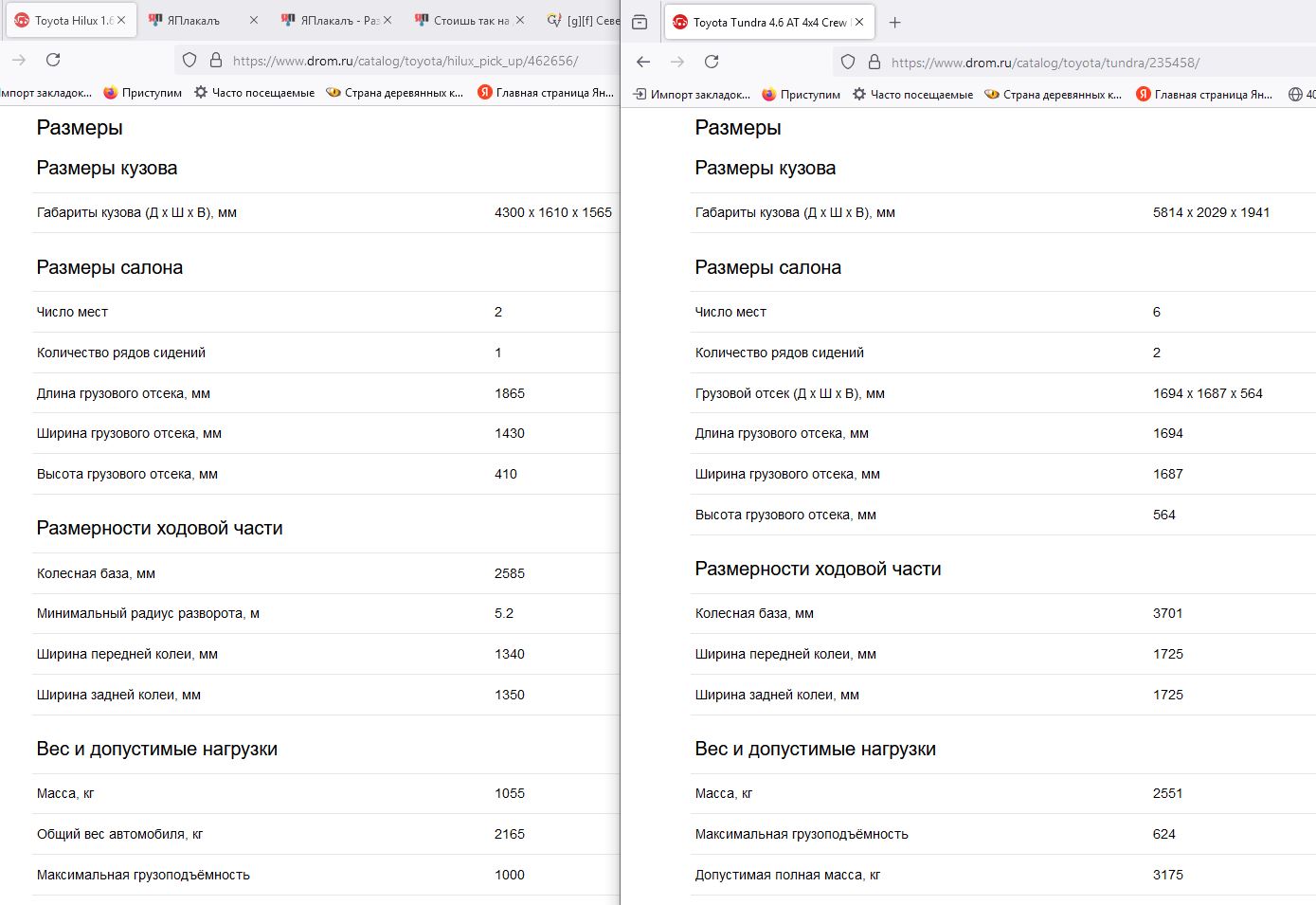Reload the Tundra page
Screen dimensions: 1316x905
tap(712, 62)
